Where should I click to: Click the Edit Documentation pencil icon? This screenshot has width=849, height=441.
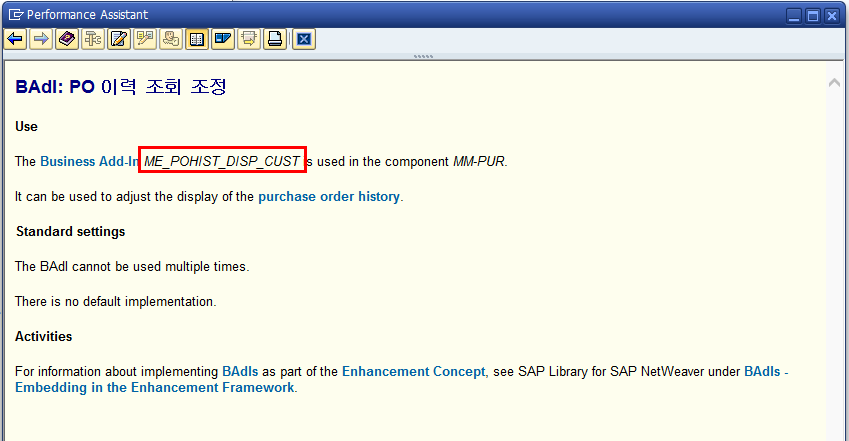(x=119, y=39)
